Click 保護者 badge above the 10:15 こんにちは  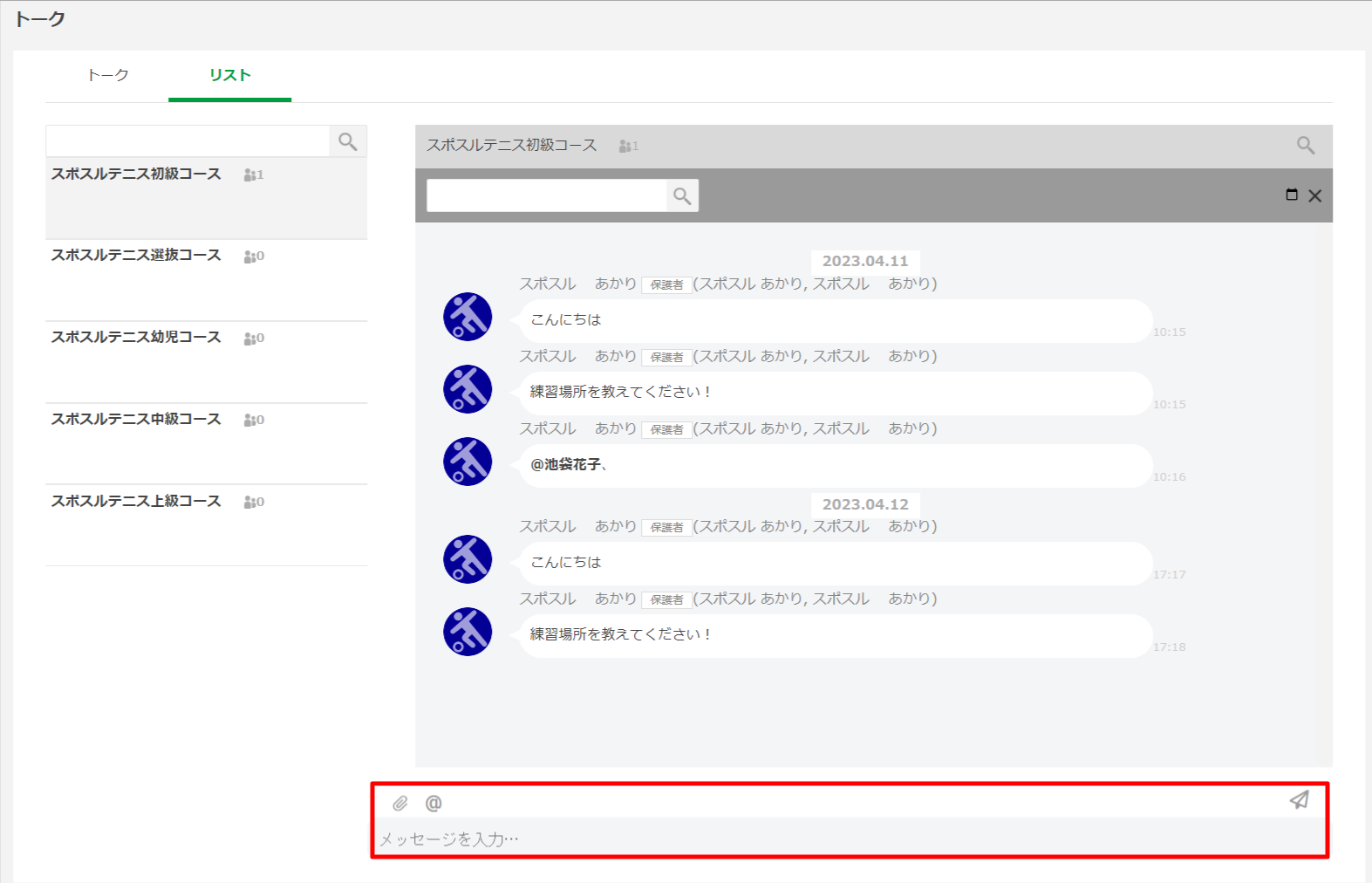[x=667, y=285]
